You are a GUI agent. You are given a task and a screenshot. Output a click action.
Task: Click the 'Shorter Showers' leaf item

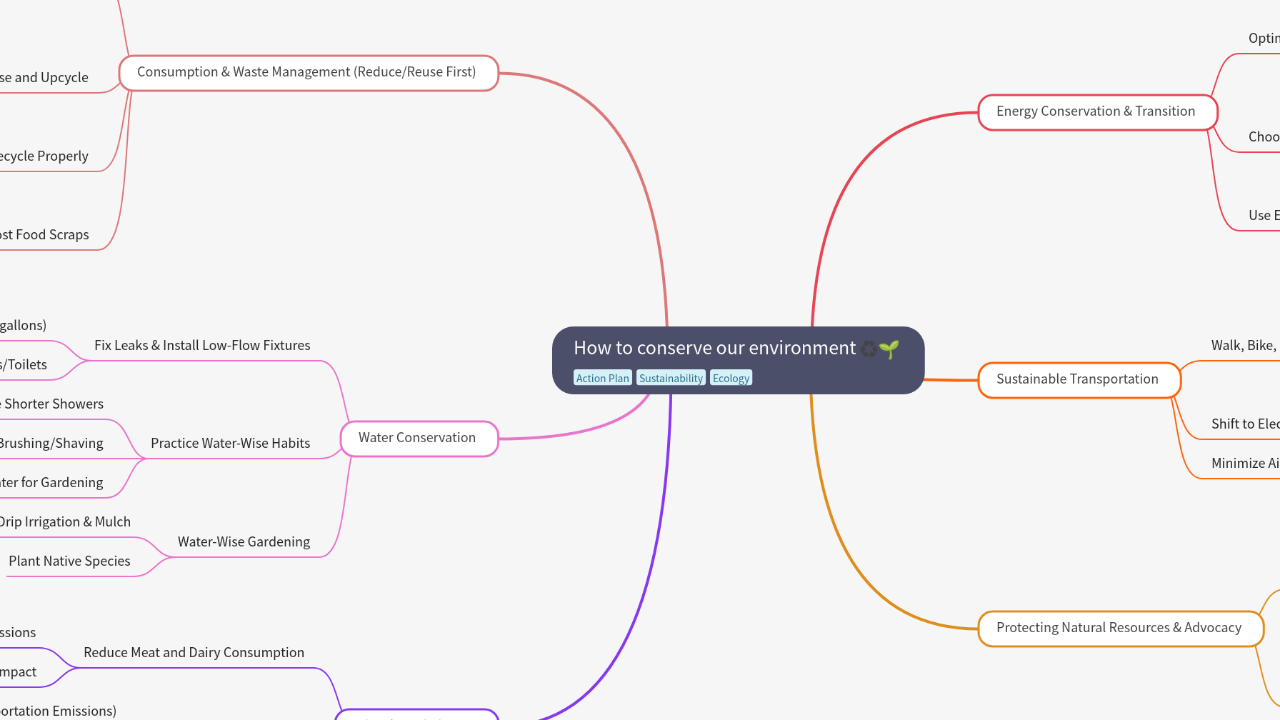click(x=53, y=404)
